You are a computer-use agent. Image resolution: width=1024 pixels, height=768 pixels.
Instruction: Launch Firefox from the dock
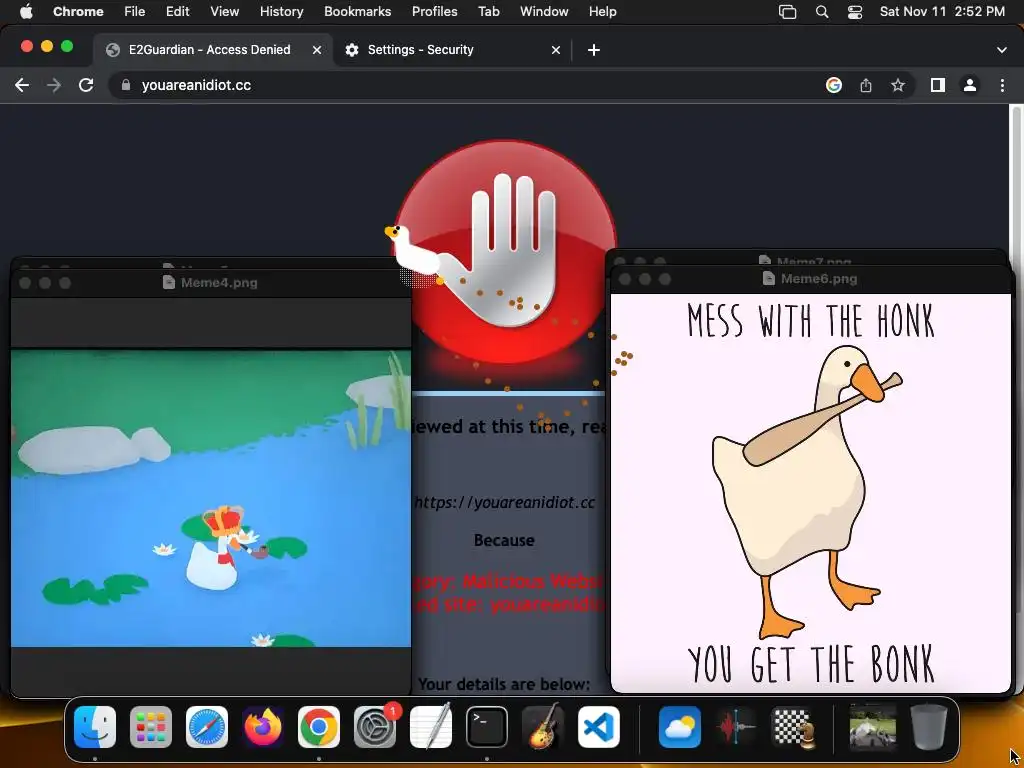click(x=263, y=727)
